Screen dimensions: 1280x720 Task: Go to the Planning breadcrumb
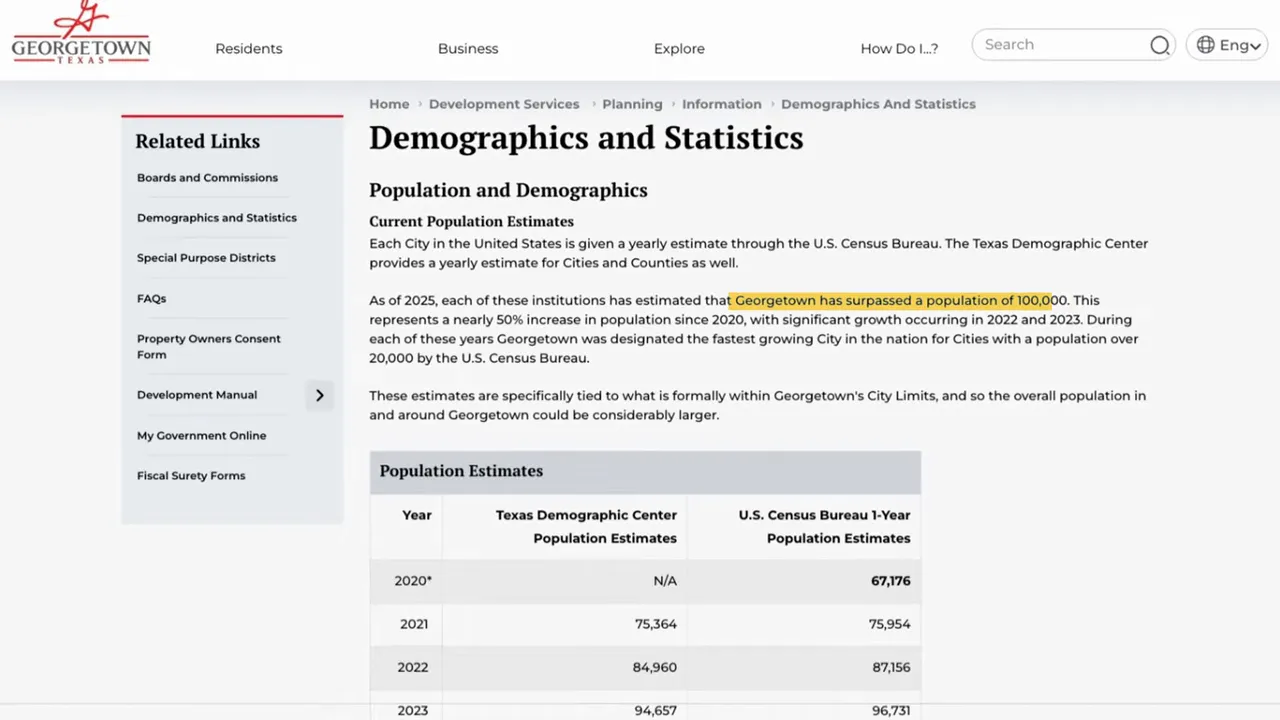pyautogui.click(x=632, y=104)
